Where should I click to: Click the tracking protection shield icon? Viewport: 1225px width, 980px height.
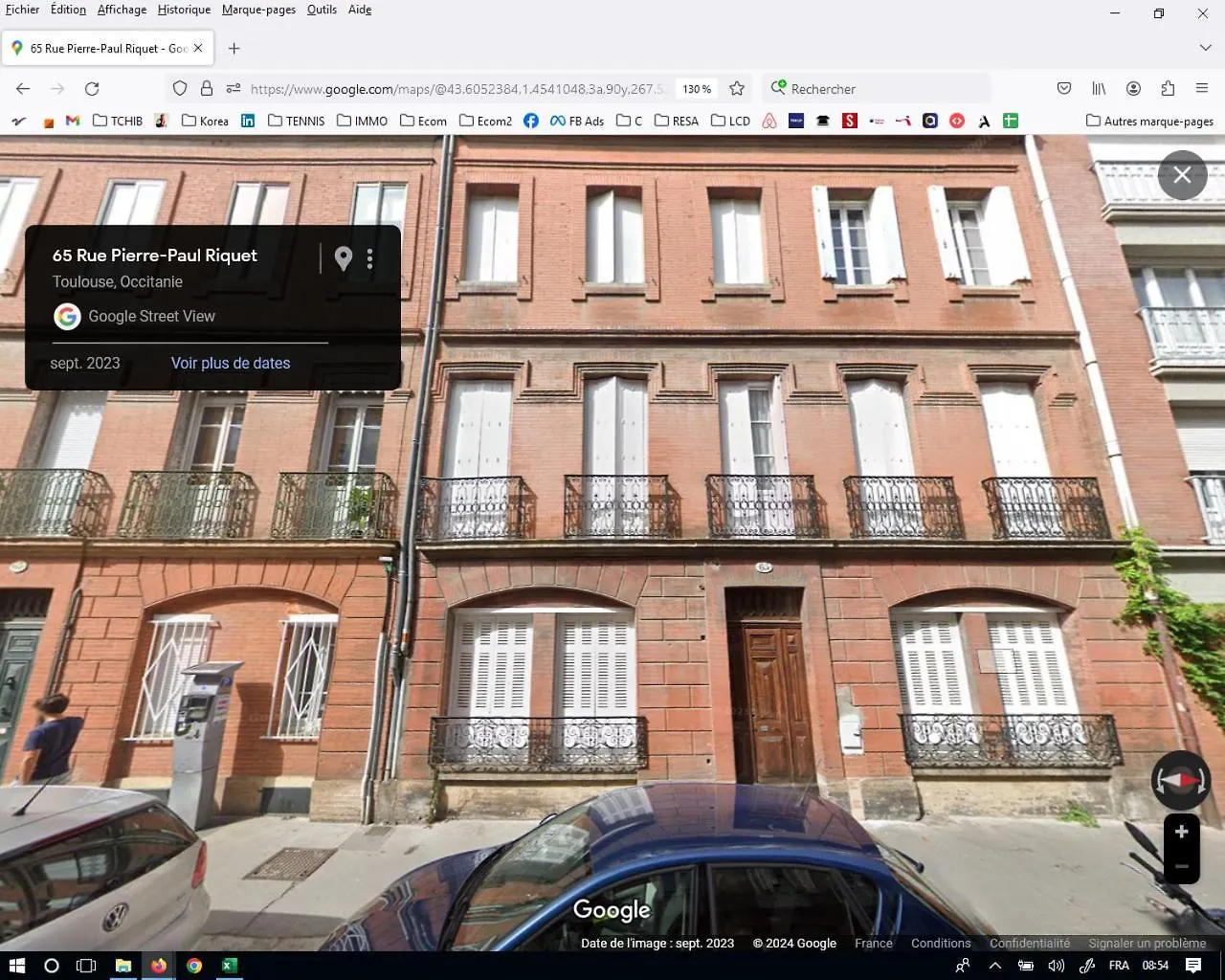point(180,89)
